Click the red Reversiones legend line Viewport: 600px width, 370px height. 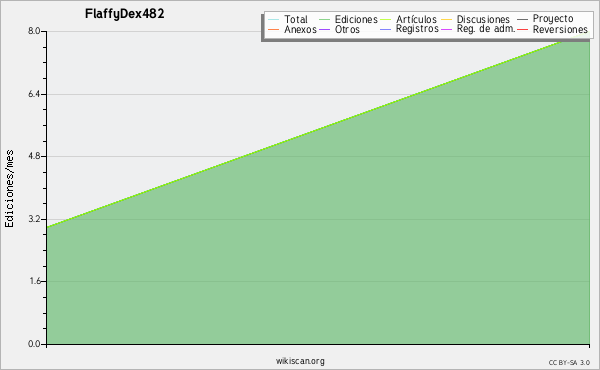[522, 29]
